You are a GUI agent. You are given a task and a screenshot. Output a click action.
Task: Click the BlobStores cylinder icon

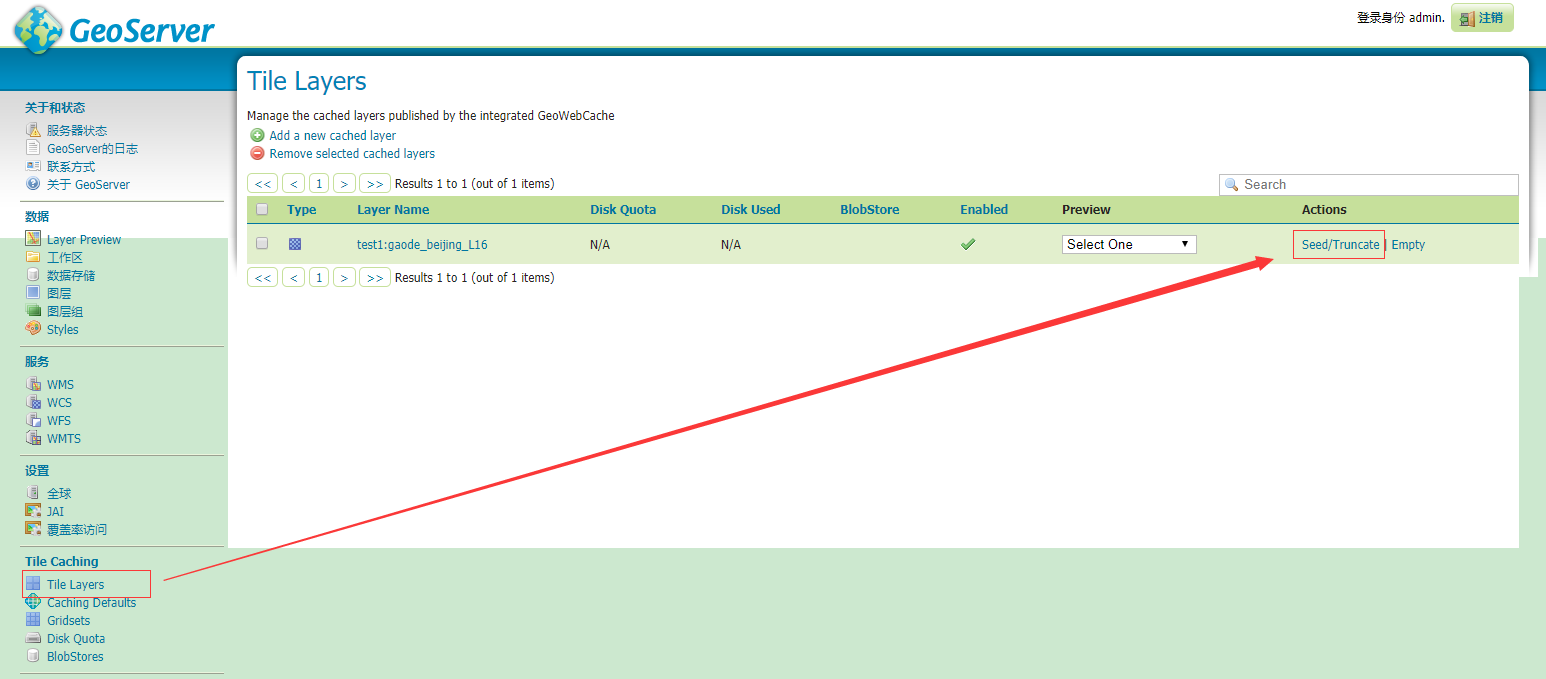33,656
